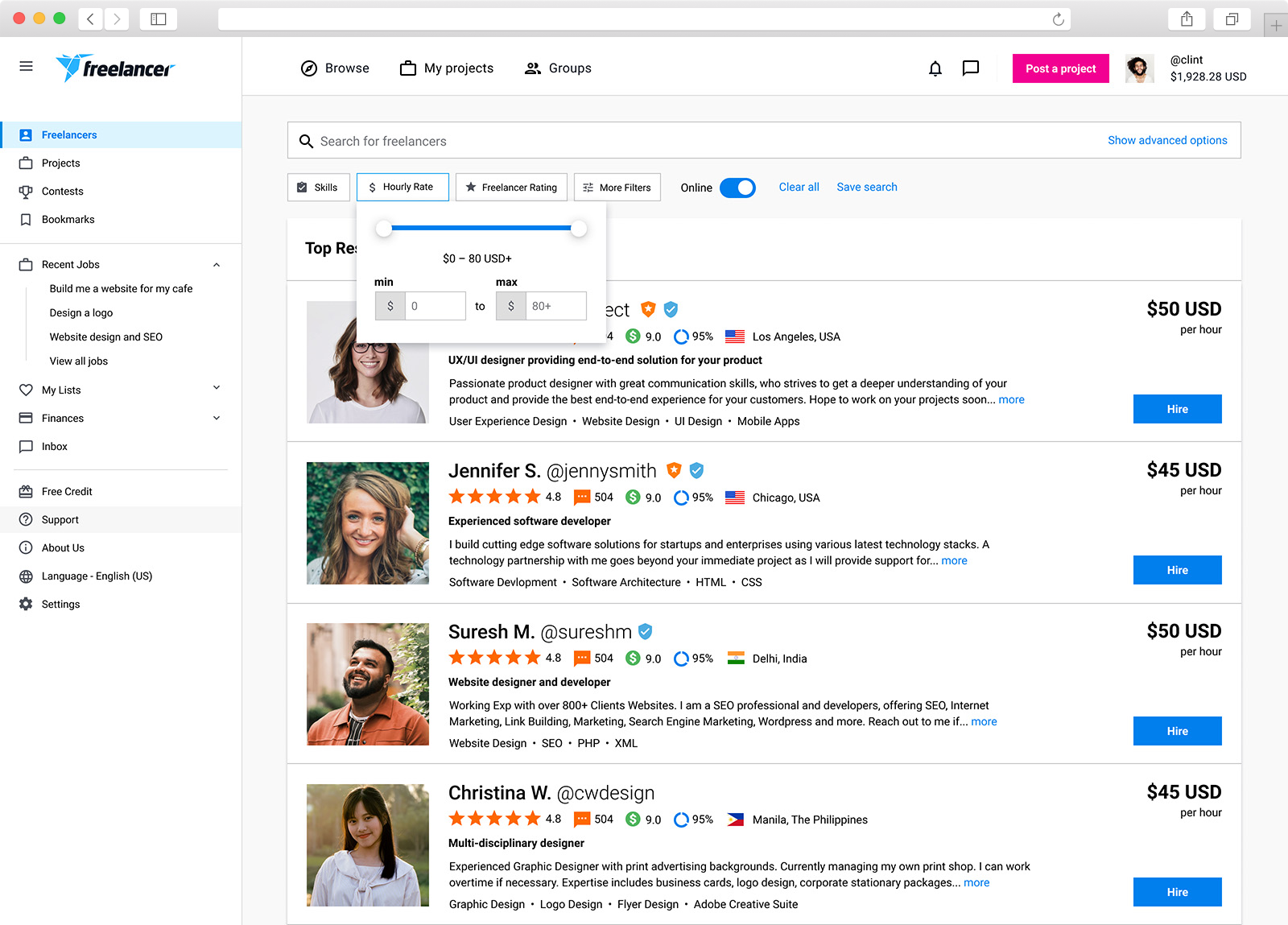This screenshot has width=1288, height=925.
Task: Click Jennifer S. preferred freelancer badge
Action: 674,470
